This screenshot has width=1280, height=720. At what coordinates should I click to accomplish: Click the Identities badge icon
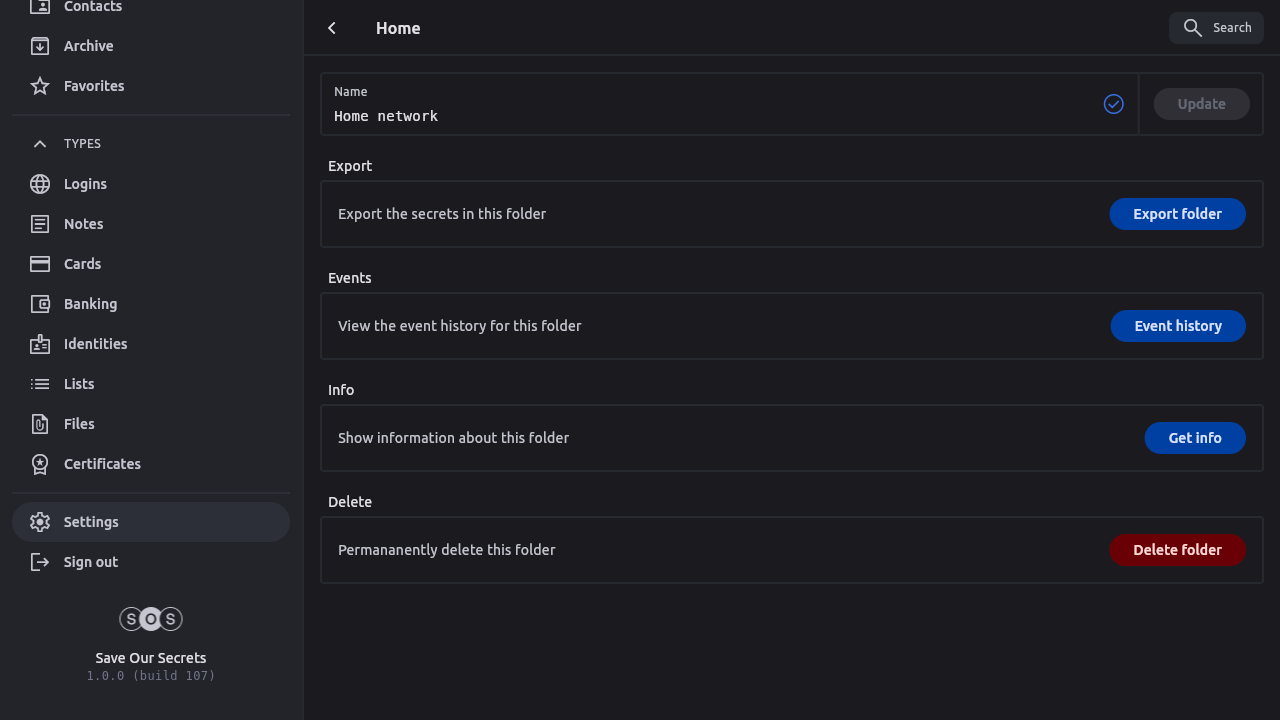[x=40, y=344]
